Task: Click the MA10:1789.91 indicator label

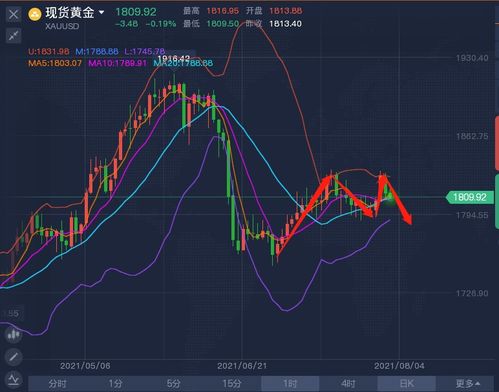Action: point(117,63)
